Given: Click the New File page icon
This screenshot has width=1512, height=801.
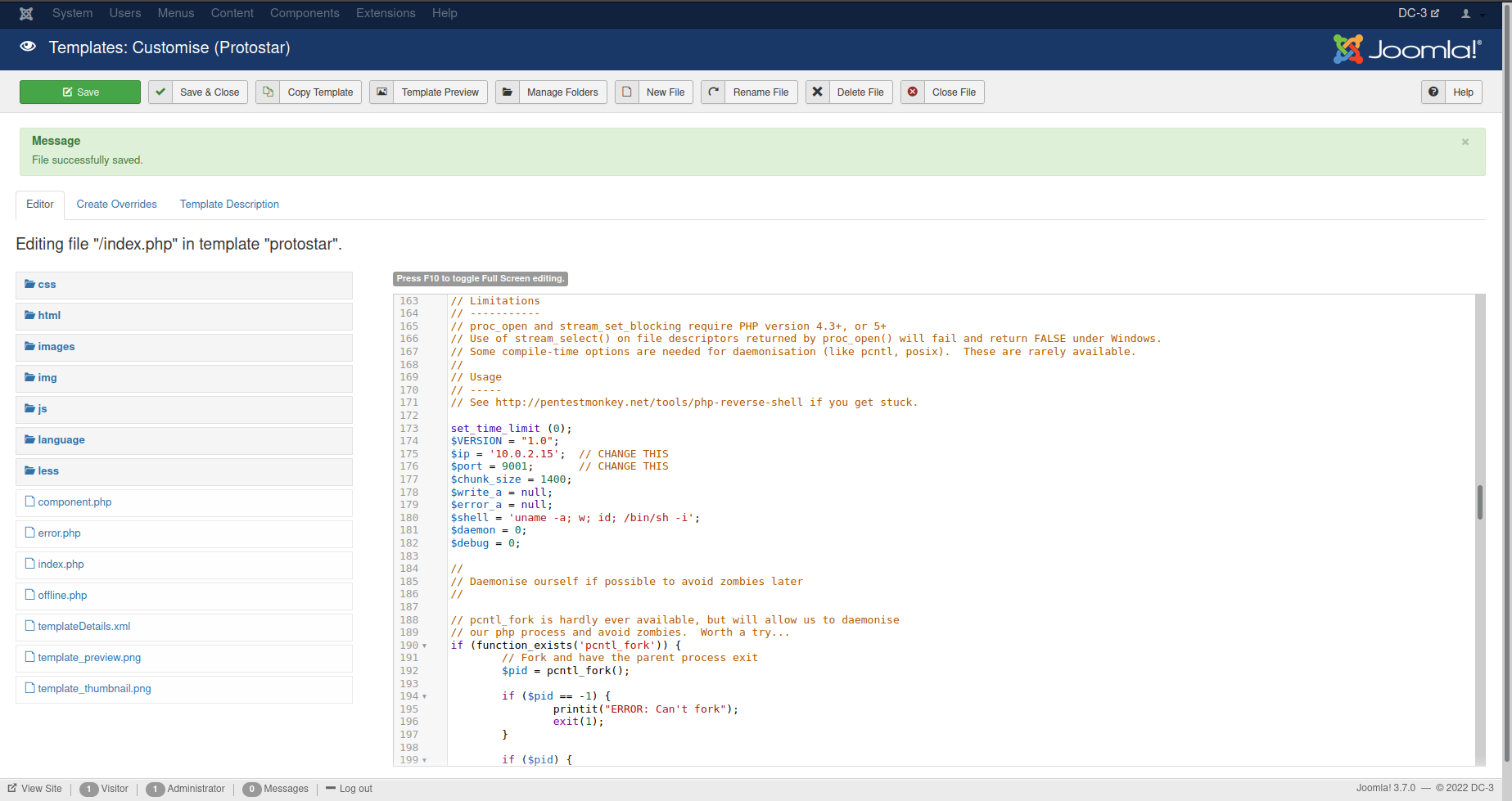Looking at the screenshot, I should tap(627, 92).
